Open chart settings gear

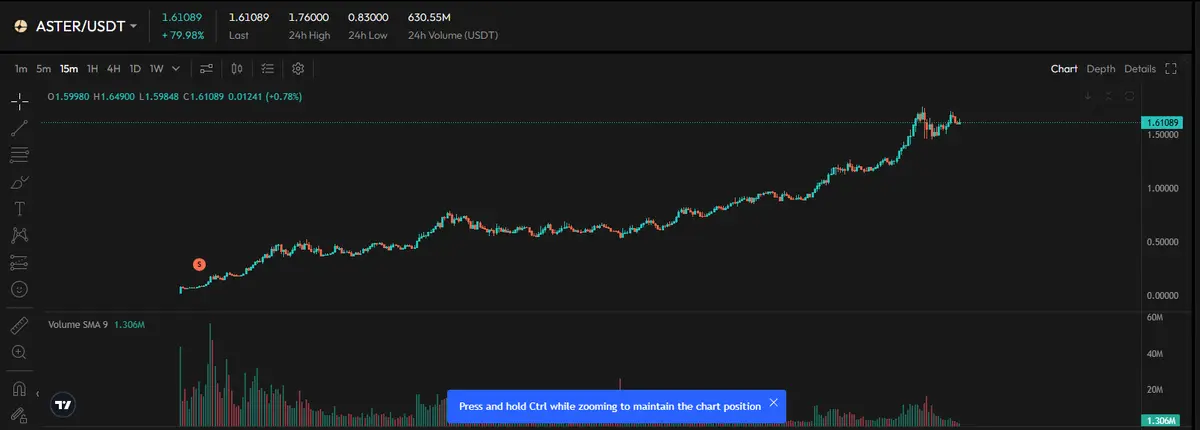(x=298, y=69)
